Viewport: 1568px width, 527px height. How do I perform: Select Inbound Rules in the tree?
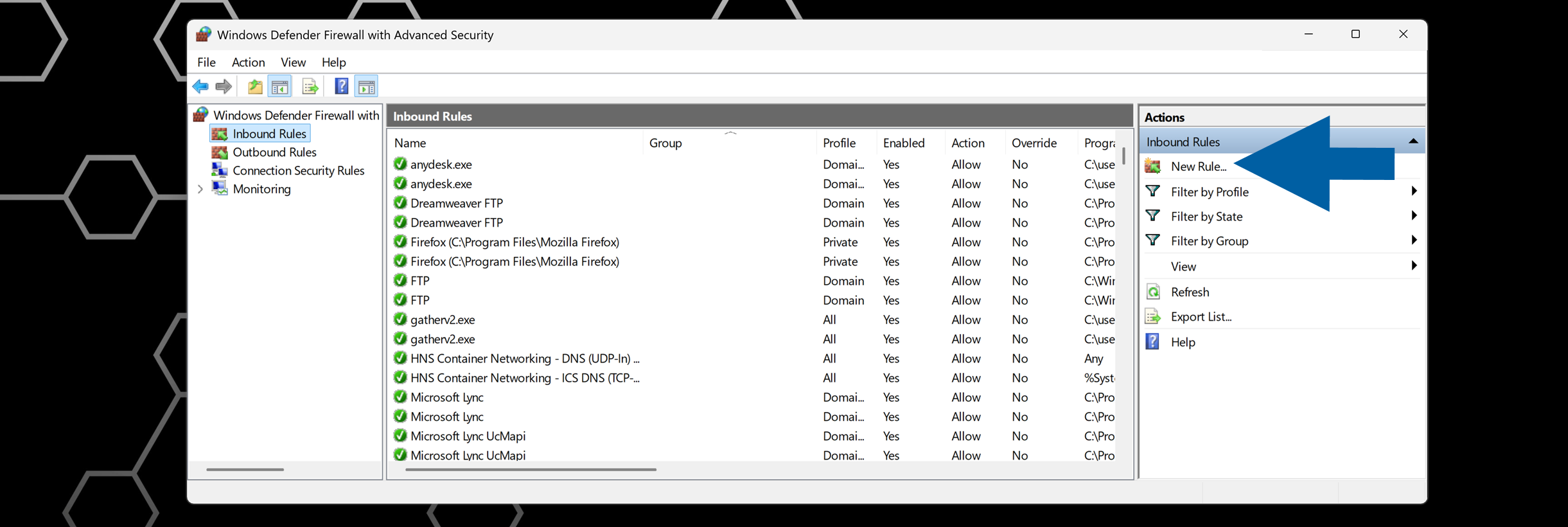click(x=269, y=134)
